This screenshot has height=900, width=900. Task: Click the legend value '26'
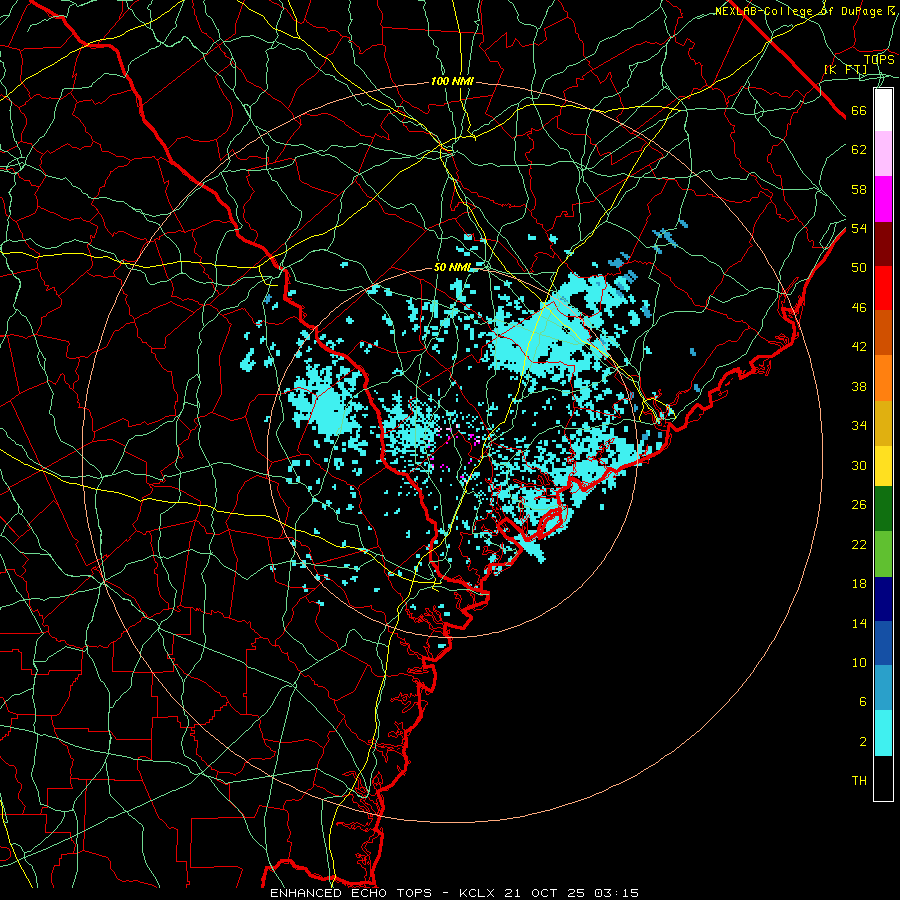(x=859, y=505)
